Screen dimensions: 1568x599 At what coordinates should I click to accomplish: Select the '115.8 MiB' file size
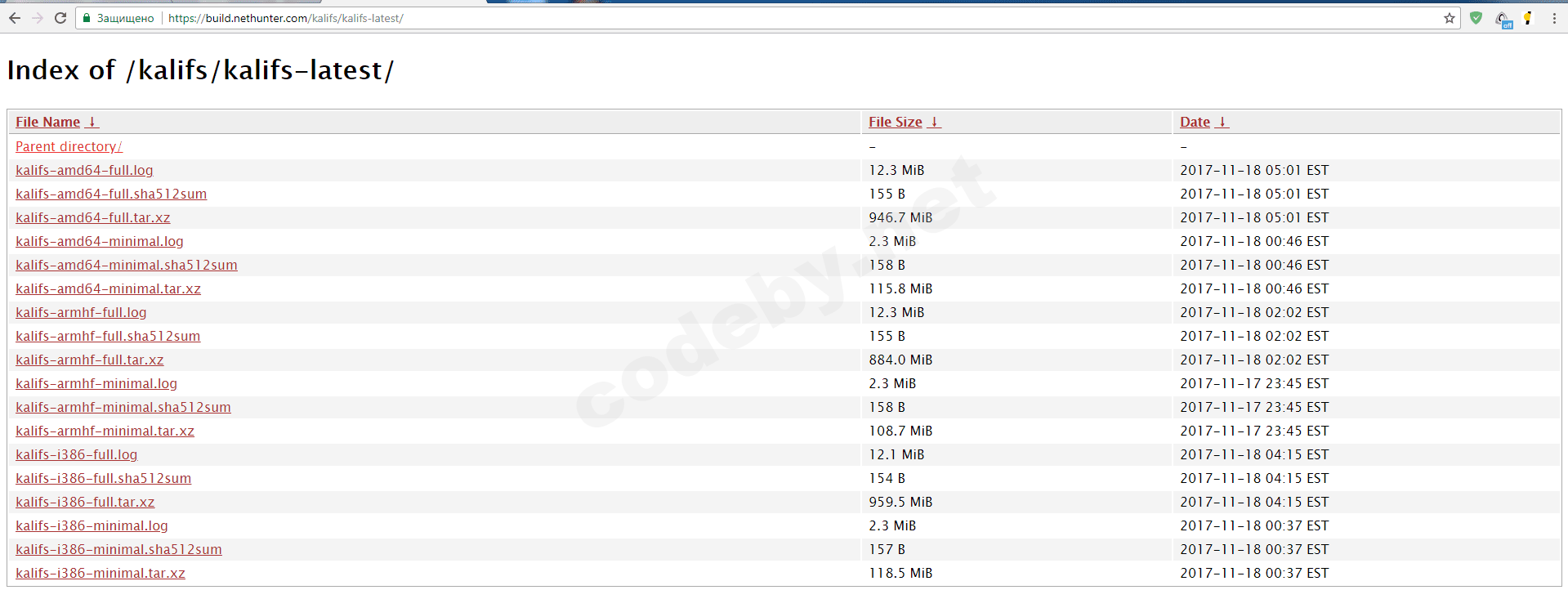click(900, 288)
